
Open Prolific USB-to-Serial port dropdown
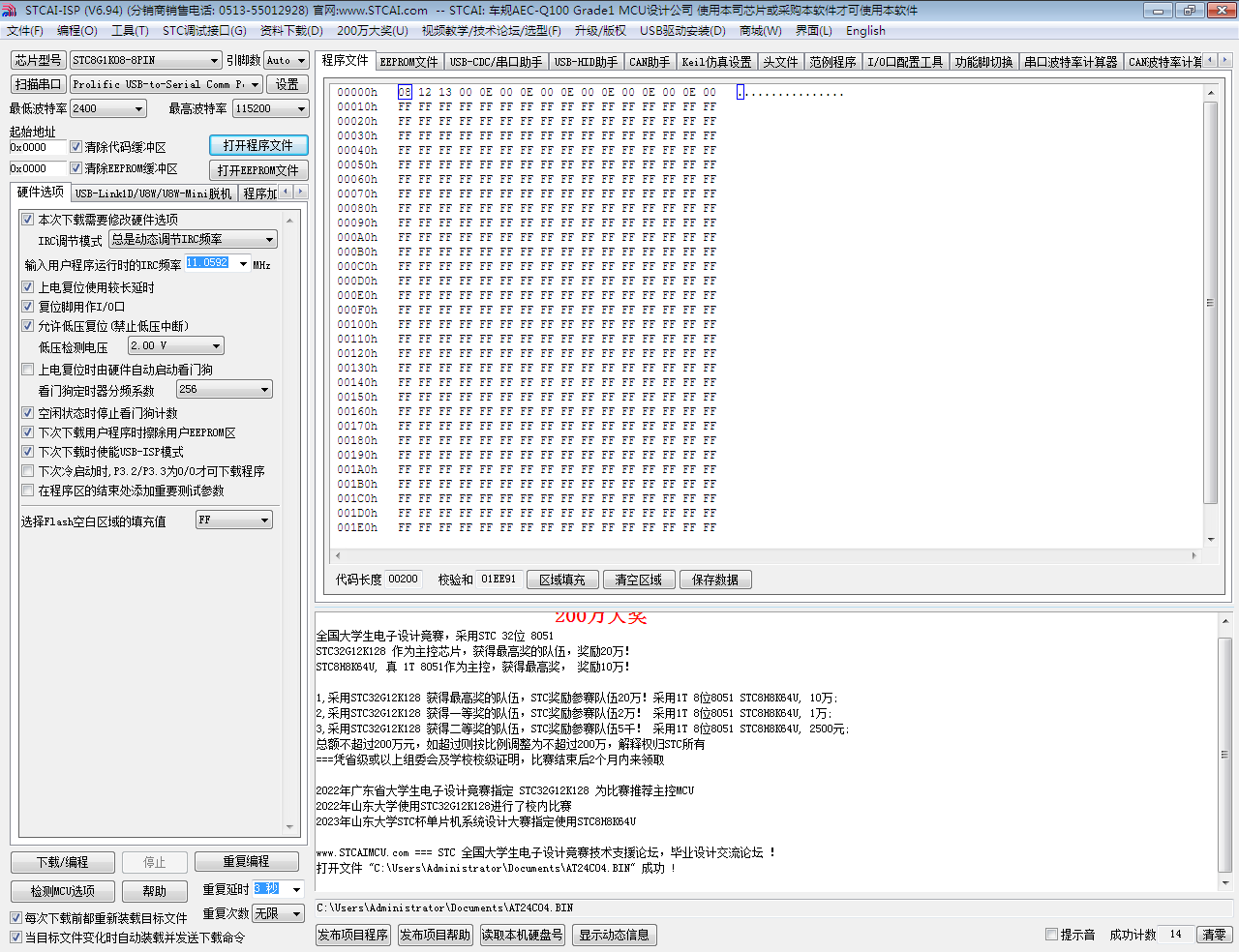166,84
